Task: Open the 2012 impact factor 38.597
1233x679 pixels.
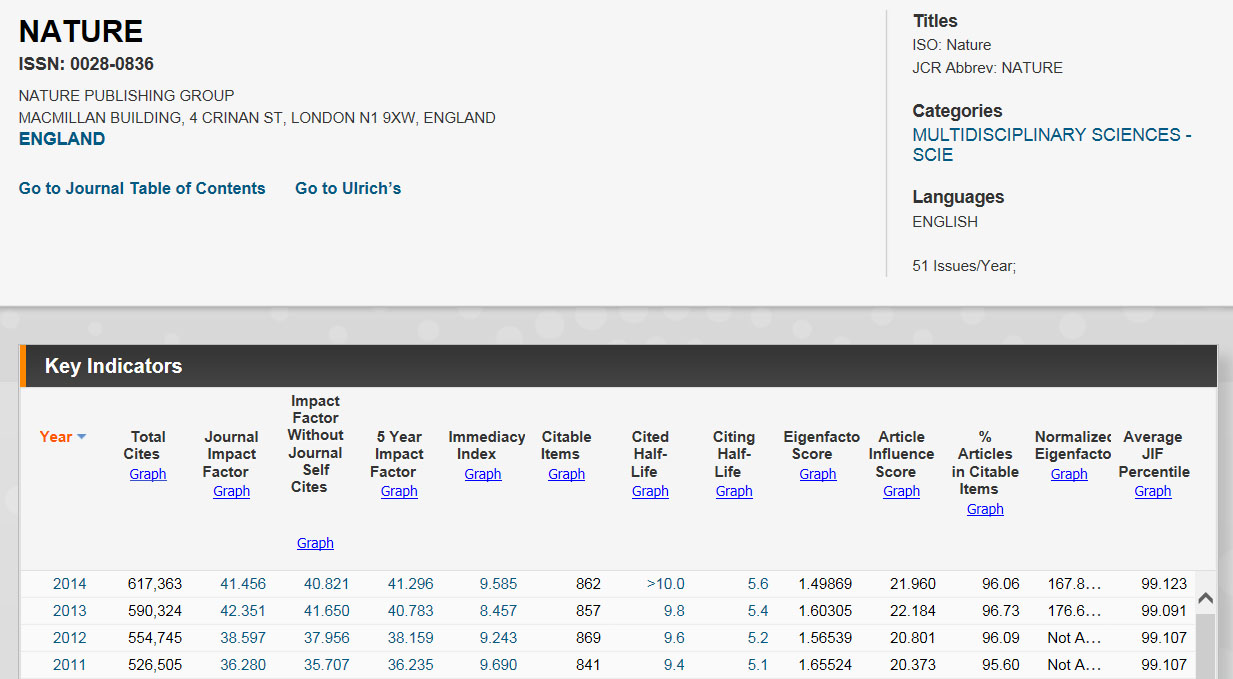Action: [x=243, y=638]
